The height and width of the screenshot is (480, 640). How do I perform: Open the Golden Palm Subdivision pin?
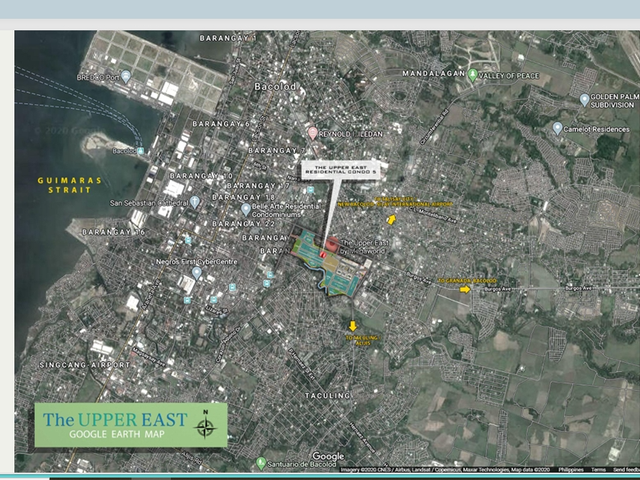(x=584, y=99)
